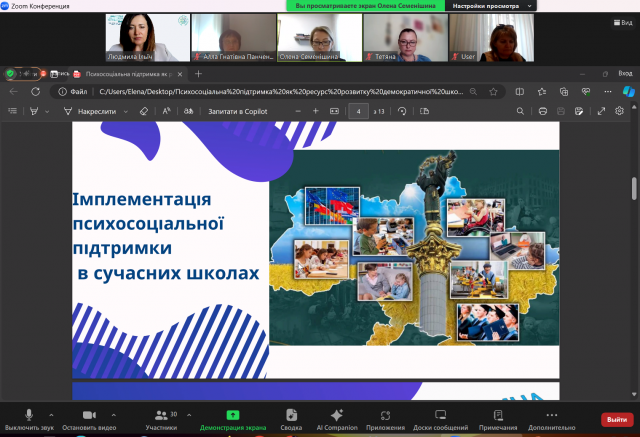Mute microphone with Выключить звук

coord(28,415)
